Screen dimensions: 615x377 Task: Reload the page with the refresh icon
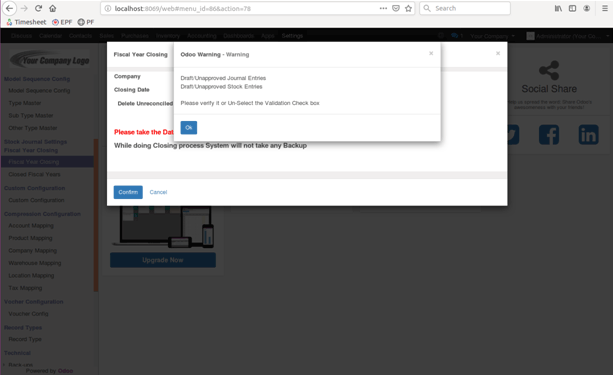pyautogui.click(x=38, y=8)
